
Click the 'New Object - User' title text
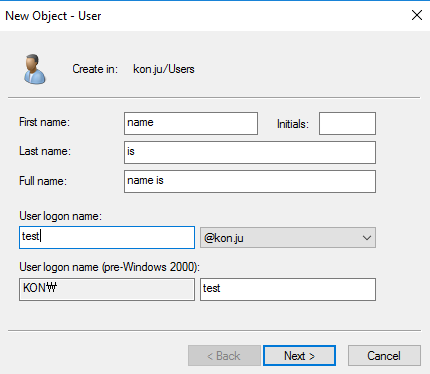53,16
